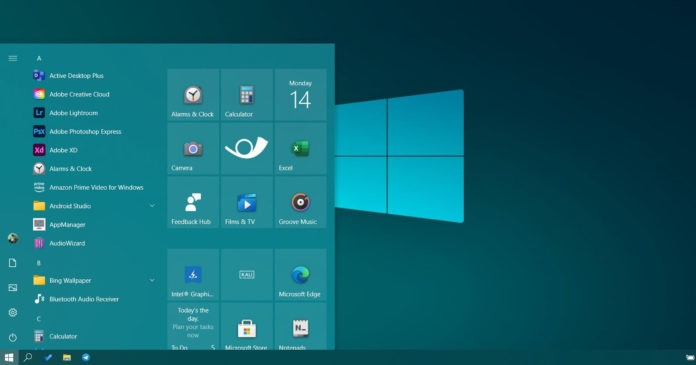Launch the Groove Music tile
Viewport: 696px width, 365px height.
[x=301, y=202]
